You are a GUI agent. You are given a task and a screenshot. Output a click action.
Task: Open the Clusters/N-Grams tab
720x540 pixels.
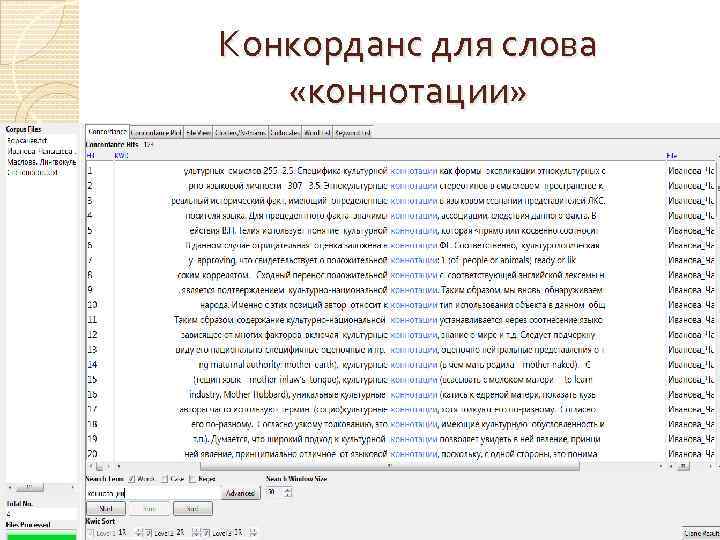pos(241,133)
